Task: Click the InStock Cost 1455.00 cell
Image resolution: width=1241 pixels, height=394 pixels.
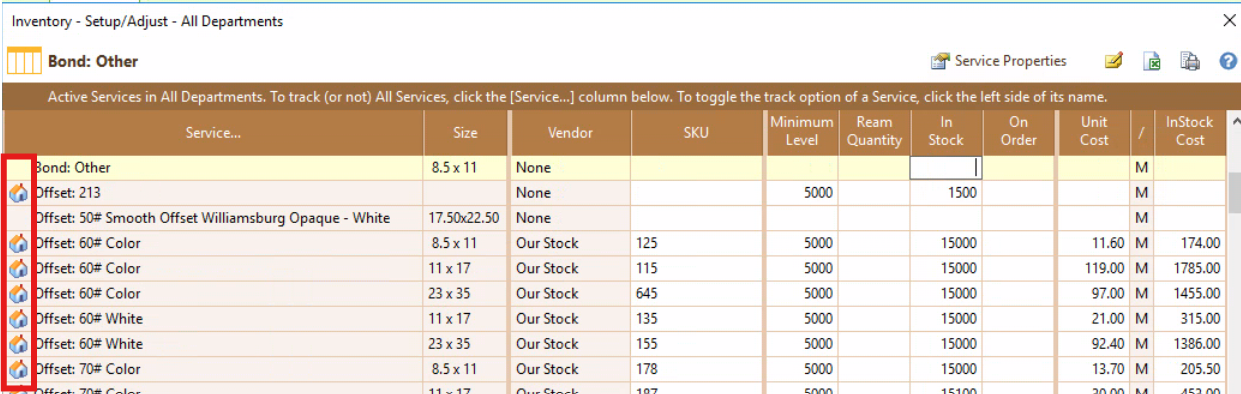Action: click(1190, 293)
